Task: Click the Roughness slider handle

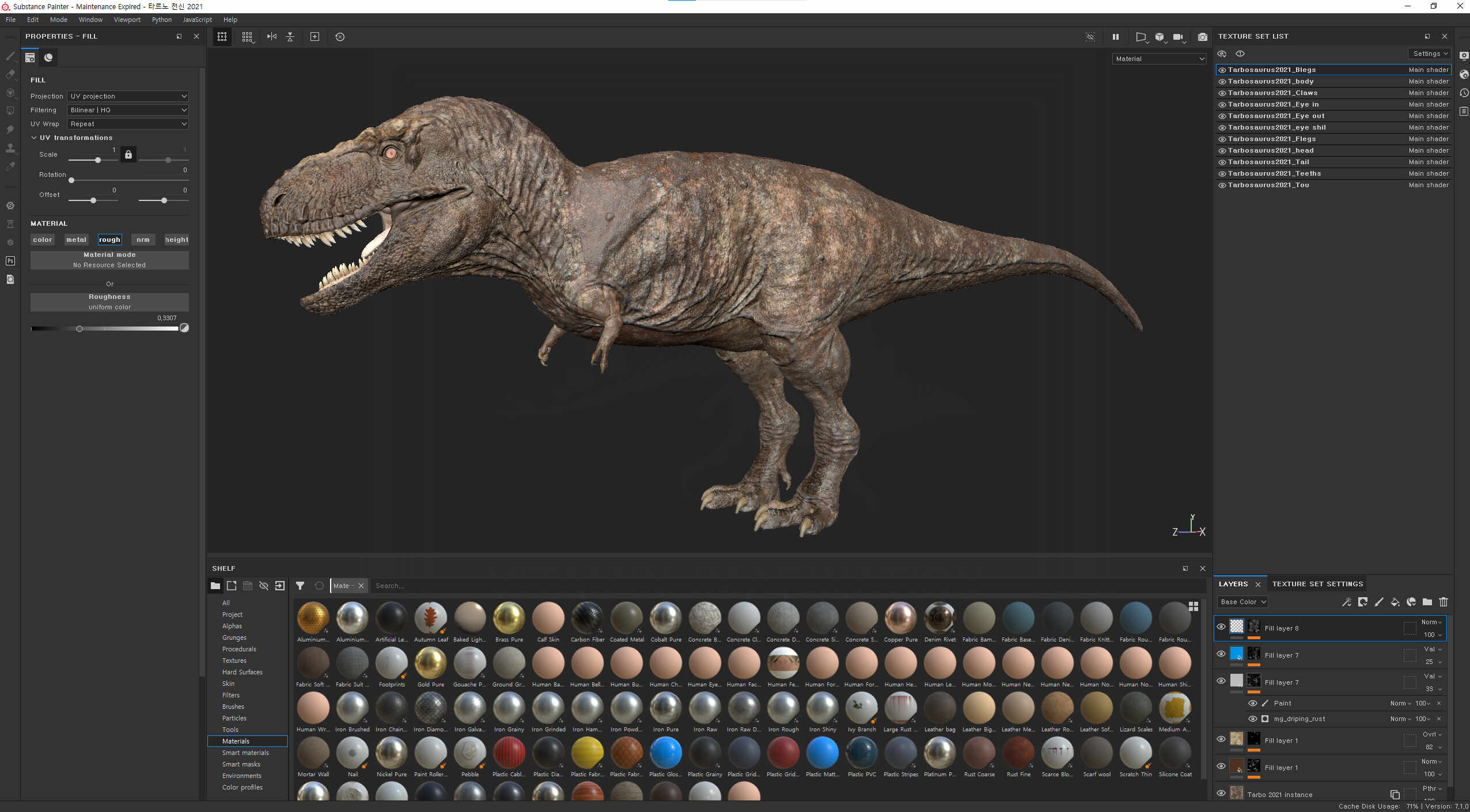Action: coord(79,329)
